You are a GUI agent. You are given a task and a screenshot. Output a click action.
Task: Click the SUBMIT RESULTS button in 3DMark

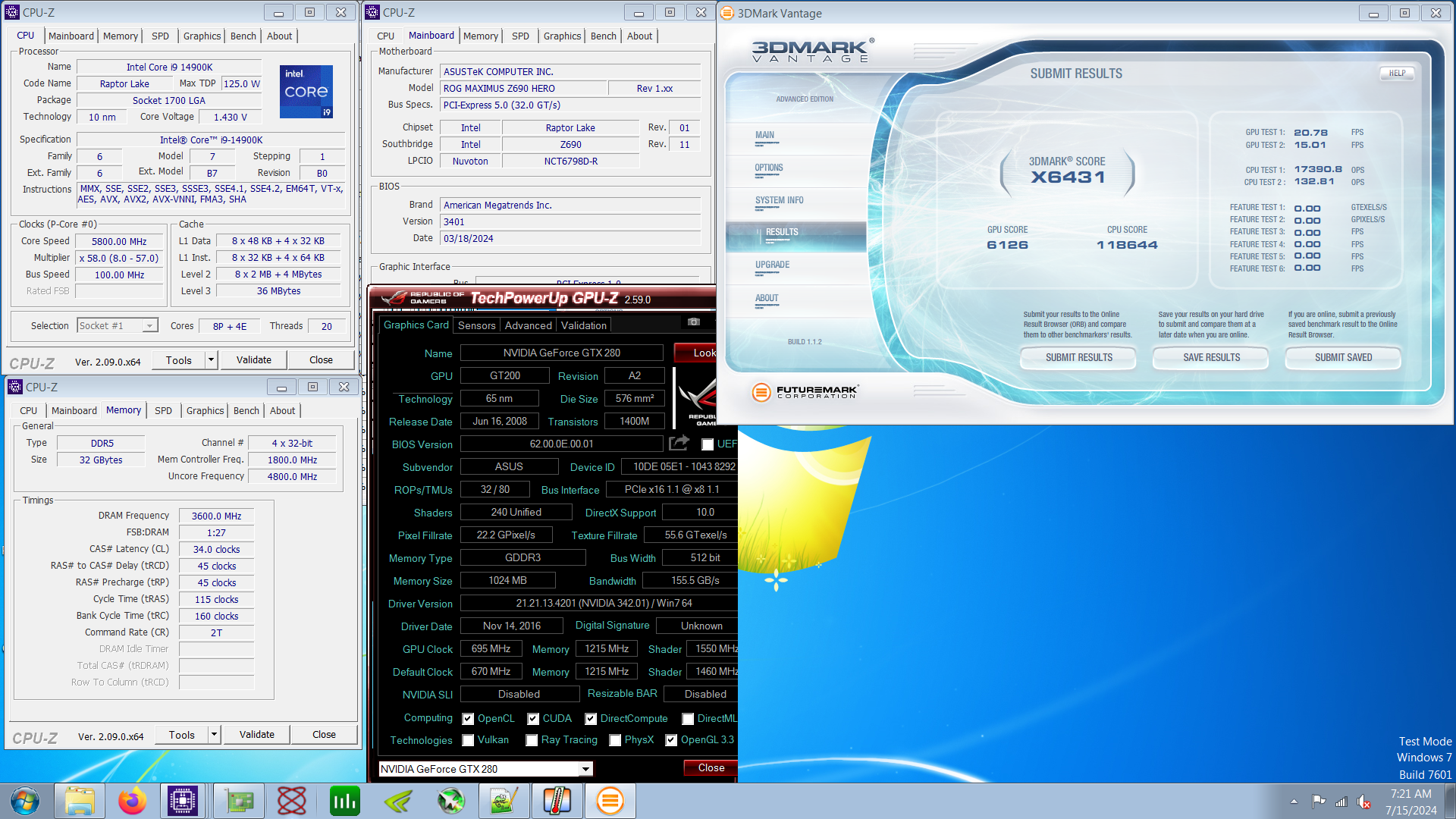click(x=1079, y=357)
